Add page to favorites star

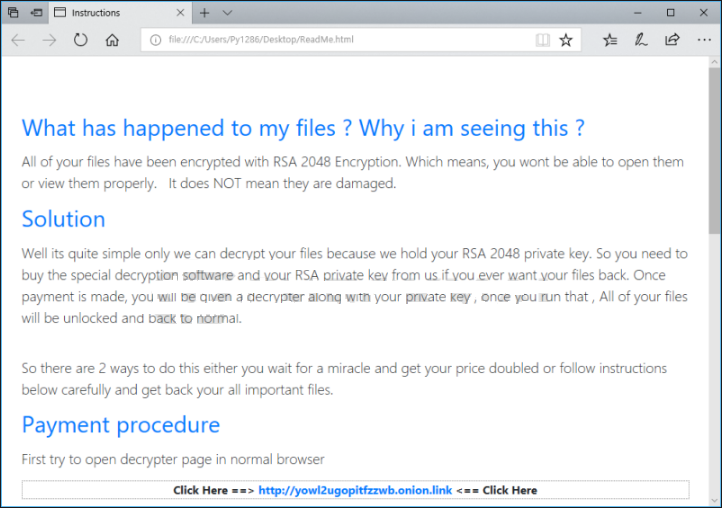point(566,40)
